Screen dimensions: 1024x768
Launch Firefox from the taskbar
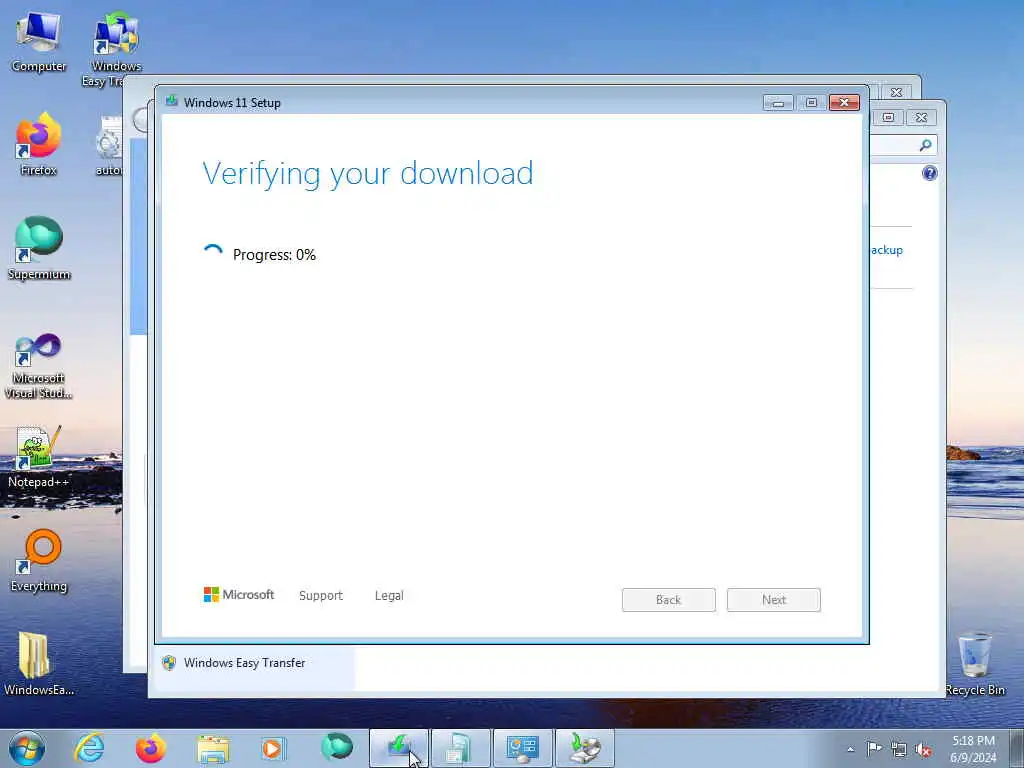pyautogui.click(x=151, y=748)
